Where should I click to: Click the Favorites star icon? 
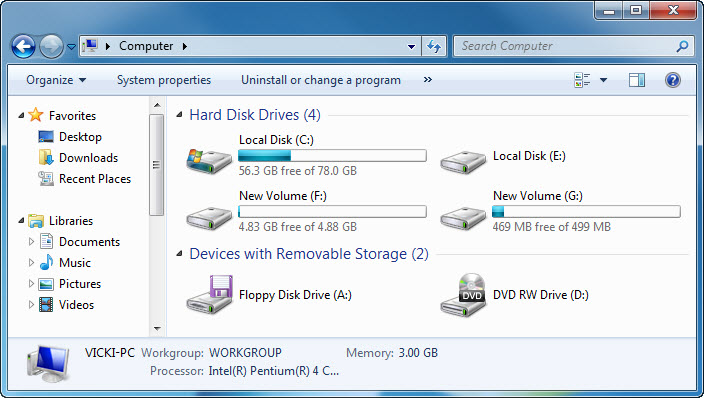coord(35,115)
